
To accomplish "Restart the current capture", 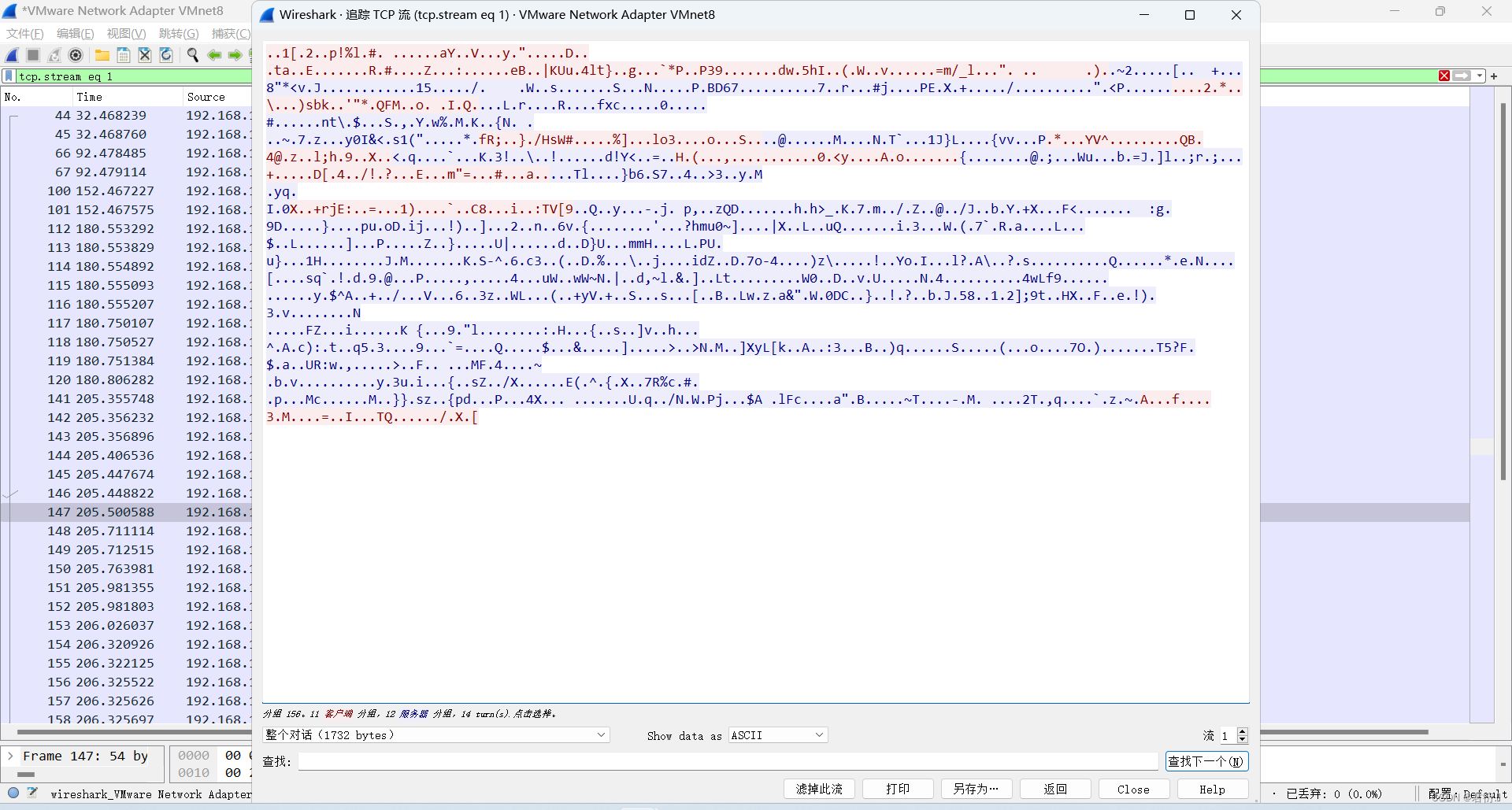I will (x=54, y=55).
